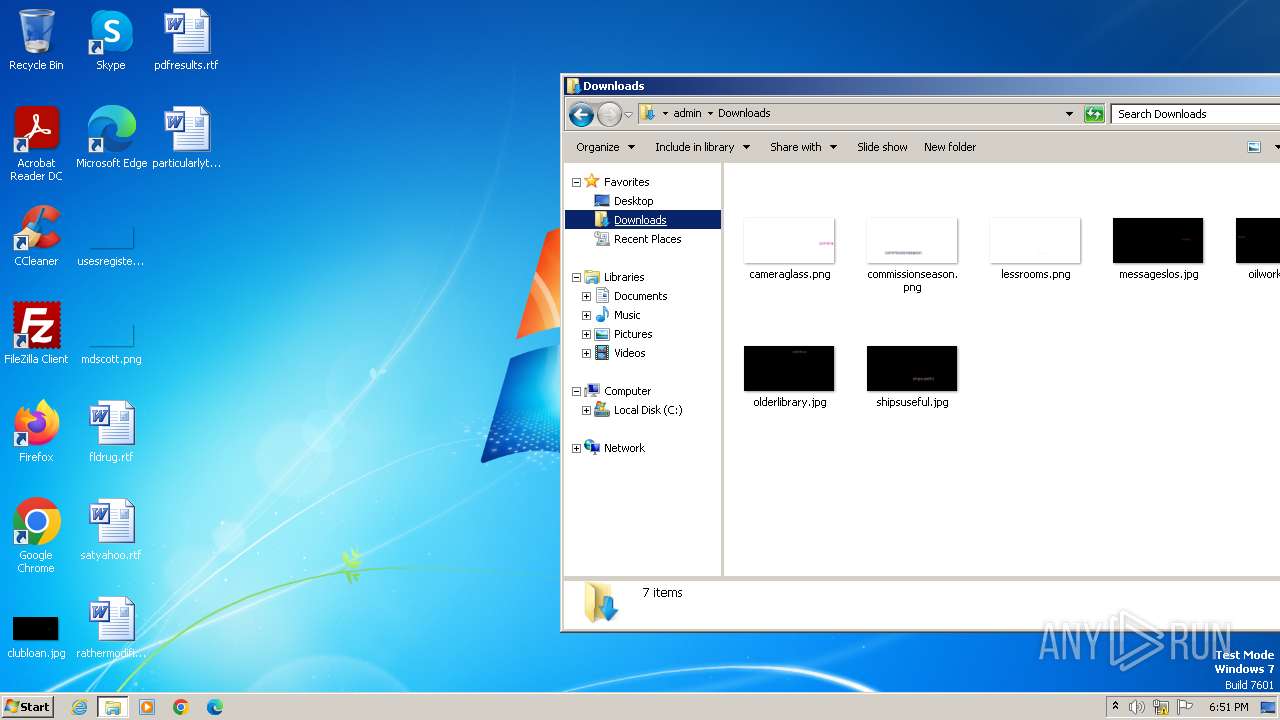
Task: Expand the Network tree node
Action: click(576, 448)
